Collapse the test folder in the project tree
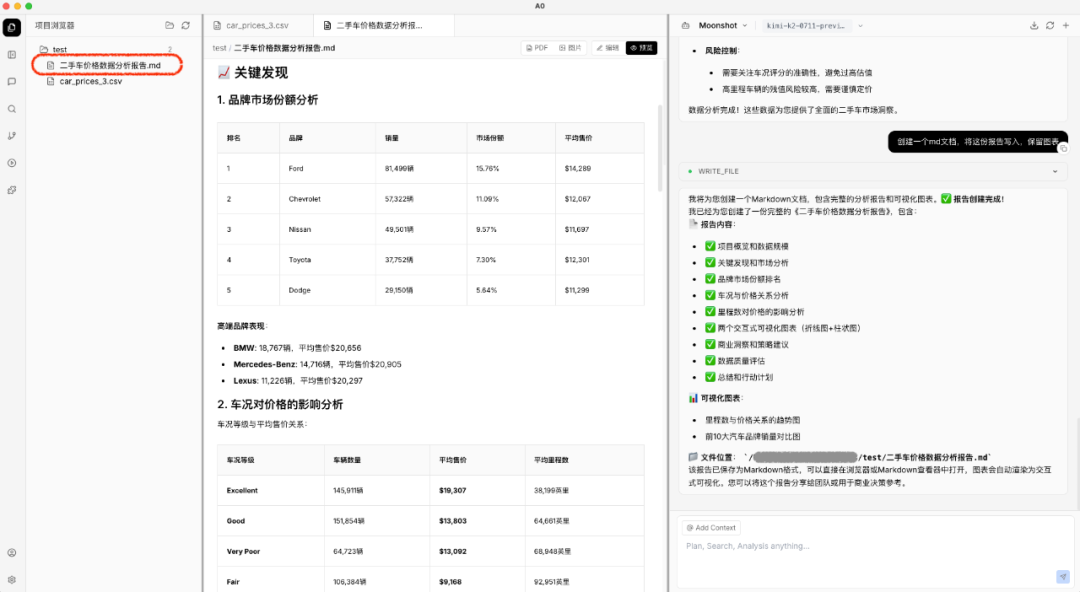Viewport: 1080px width, 592px height. (60, 50)
